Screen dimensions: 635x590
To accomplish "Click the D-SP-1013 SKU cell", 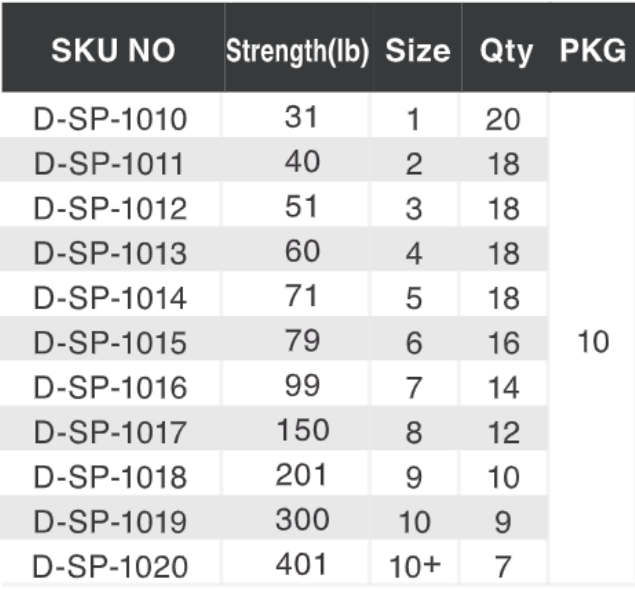I will [110, 253].
